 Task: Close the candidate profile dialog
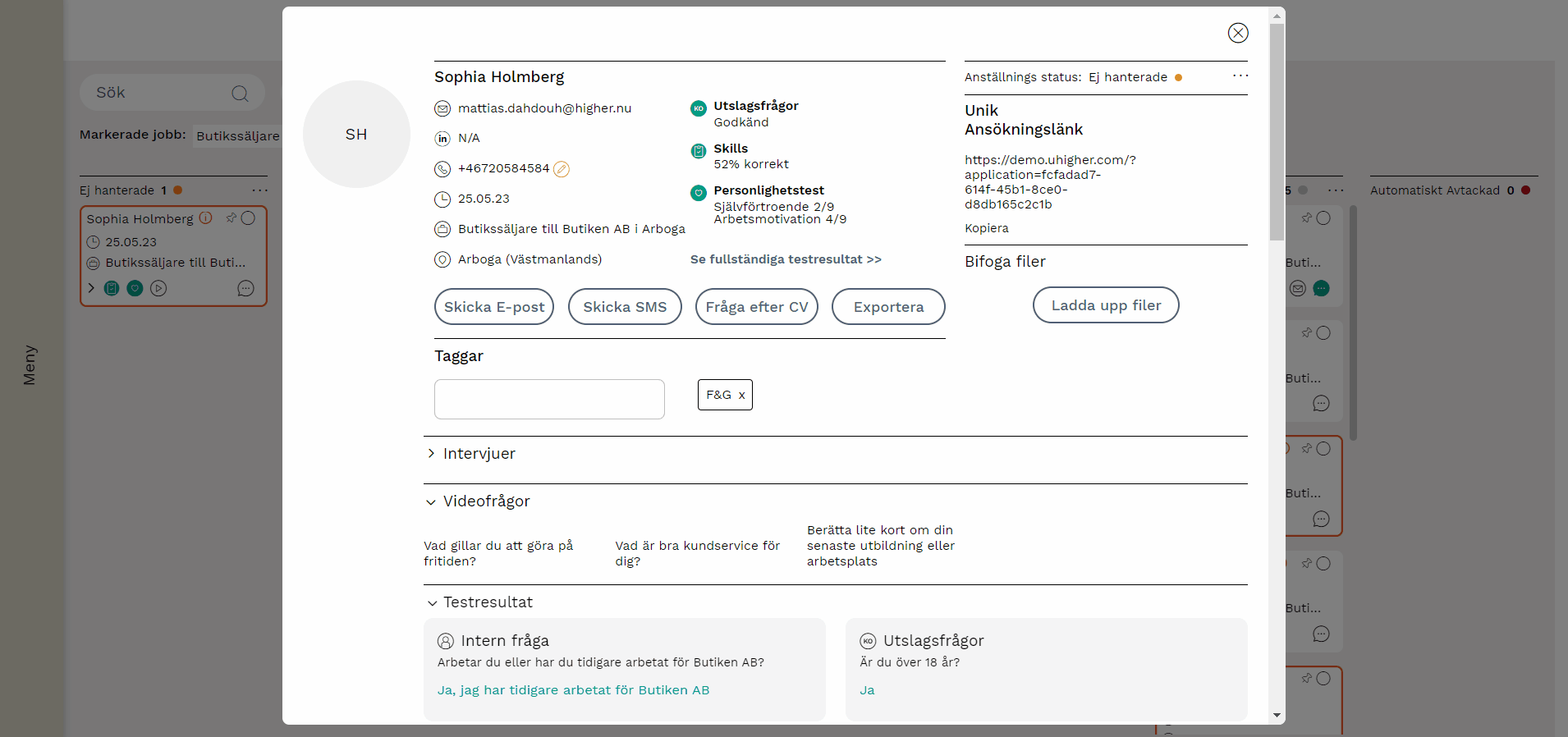click(1238, 33)
